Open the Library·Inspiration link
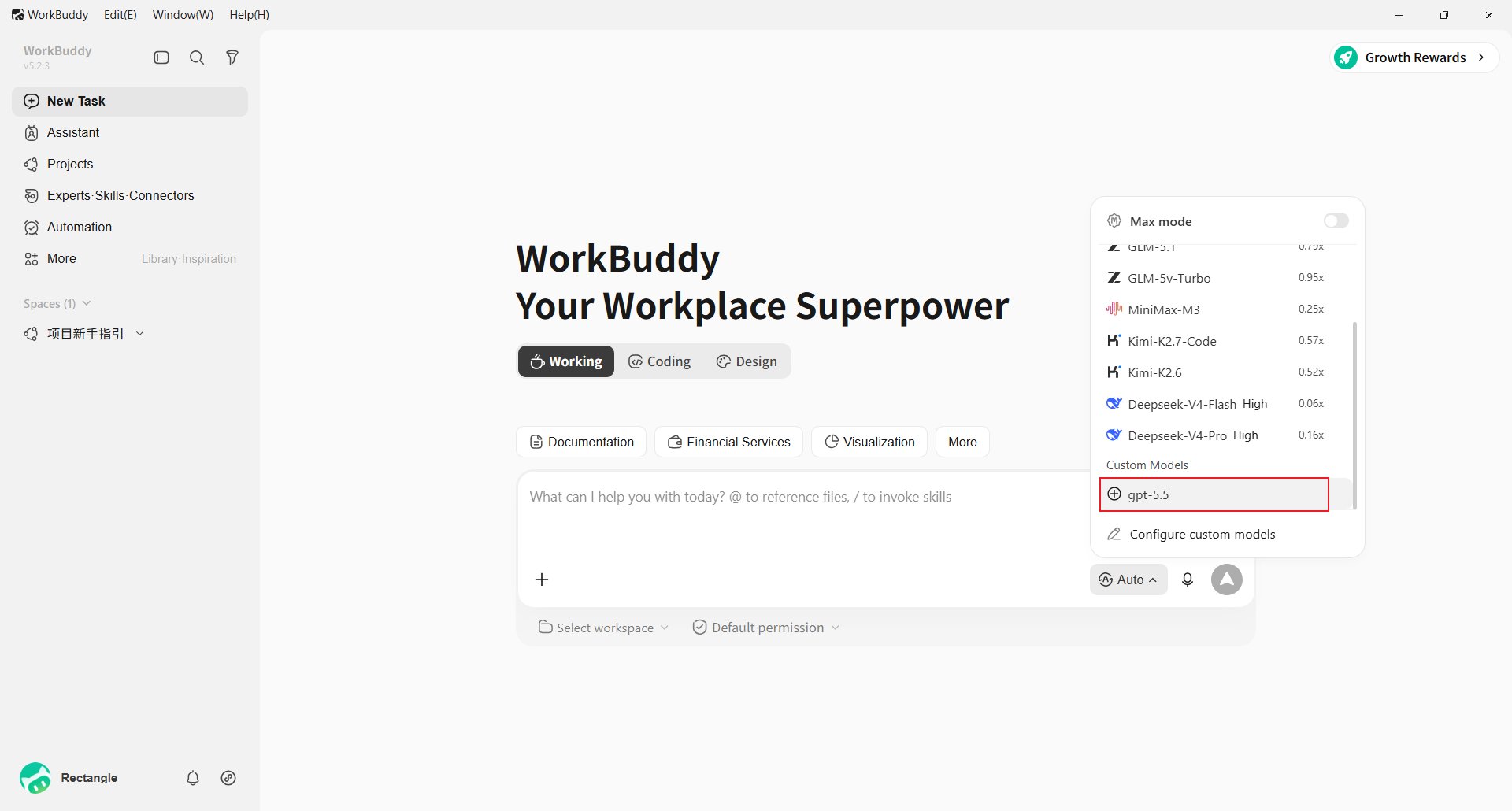Screen dimensions: 1512x811 [189, 259]
